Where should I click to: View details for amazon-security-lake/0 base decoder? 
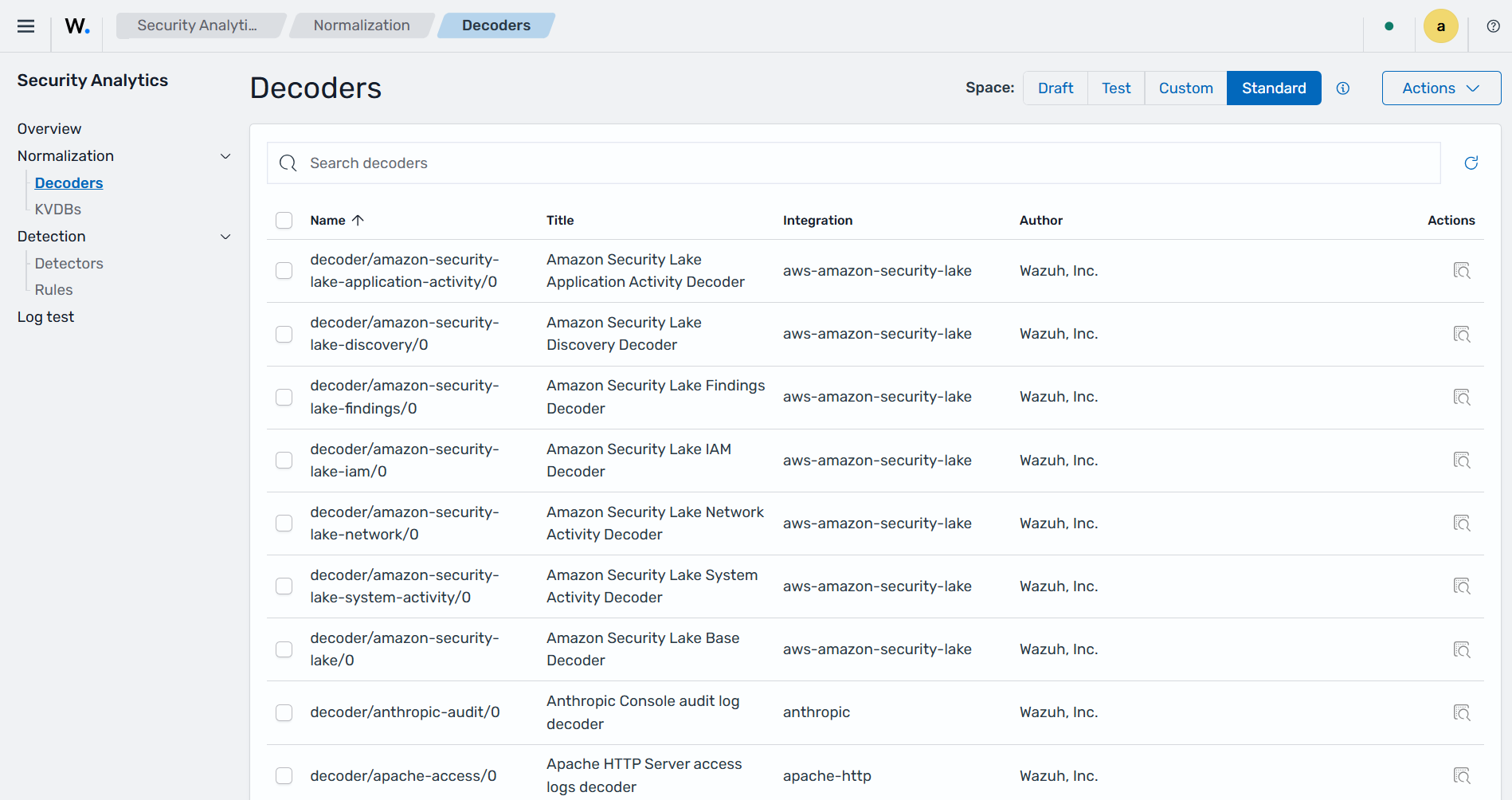pos(1462,649)
